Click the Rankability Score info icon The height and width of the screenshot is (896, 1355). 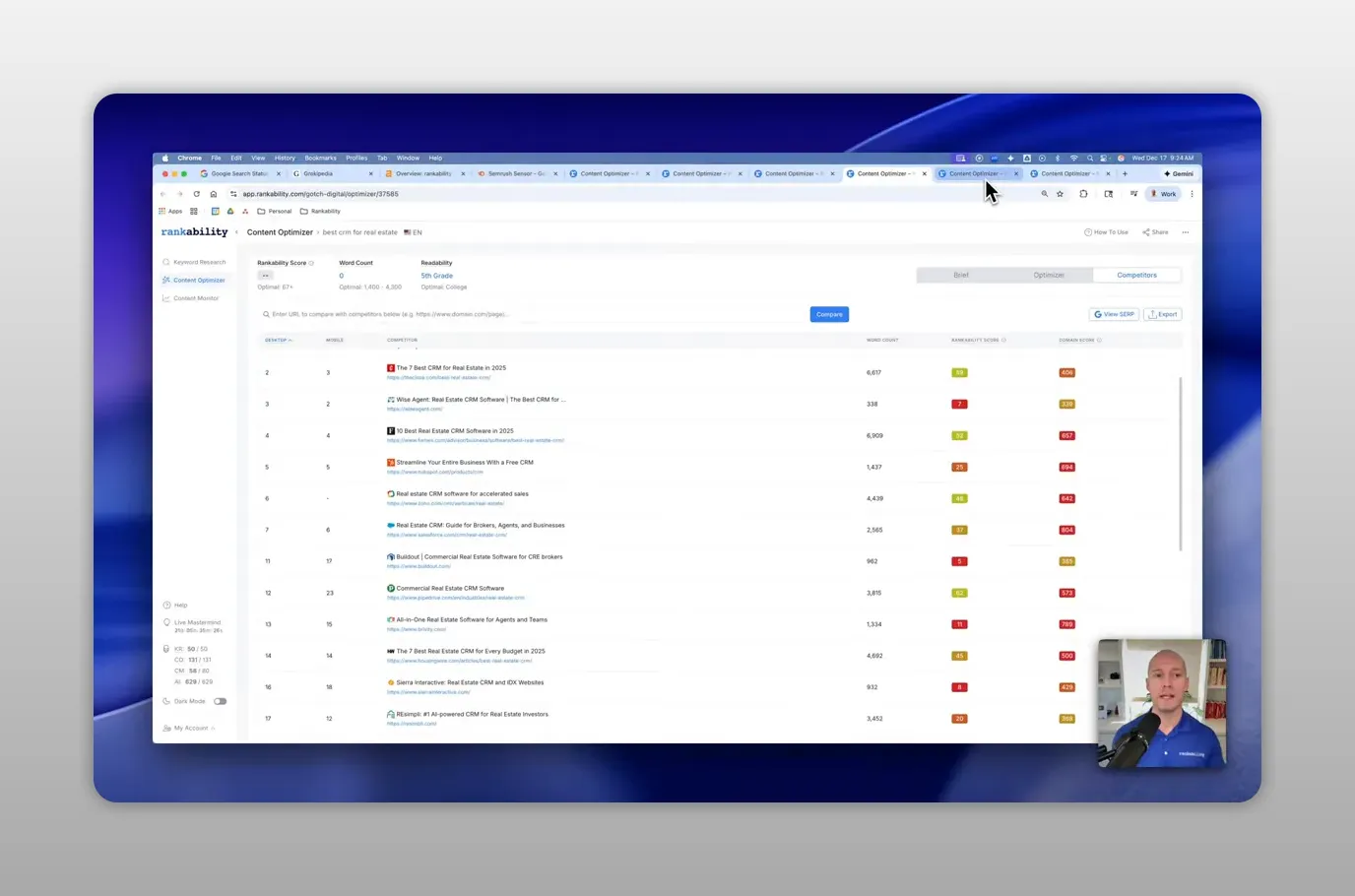click(x=312, y=263)
